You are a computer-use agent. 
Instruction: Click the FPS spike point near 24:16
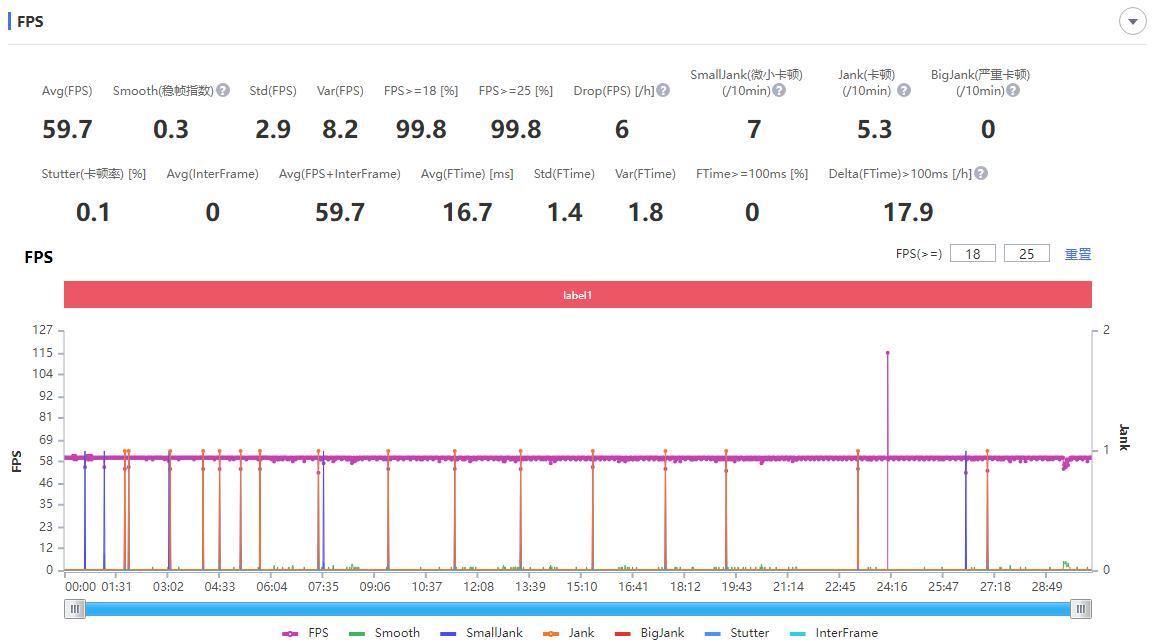pos(887,353)
